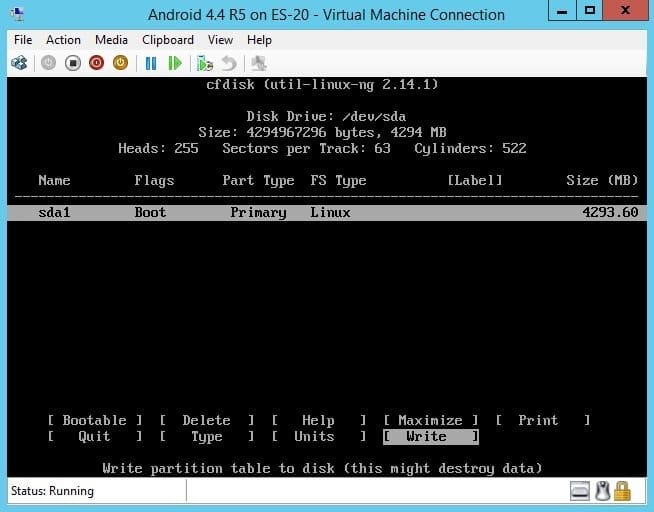Click the Ctrl+Alt+Del toolbar icon
This screenshot has height=512, width=654.
coord(19,63)
